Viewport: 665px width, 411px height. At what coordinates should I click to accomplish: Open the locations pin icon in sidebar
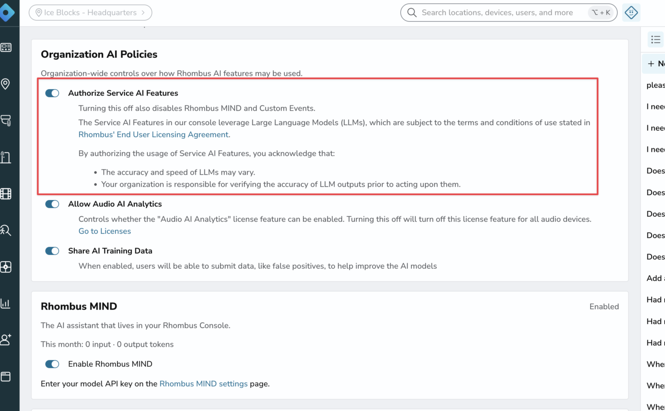(6, 84)
